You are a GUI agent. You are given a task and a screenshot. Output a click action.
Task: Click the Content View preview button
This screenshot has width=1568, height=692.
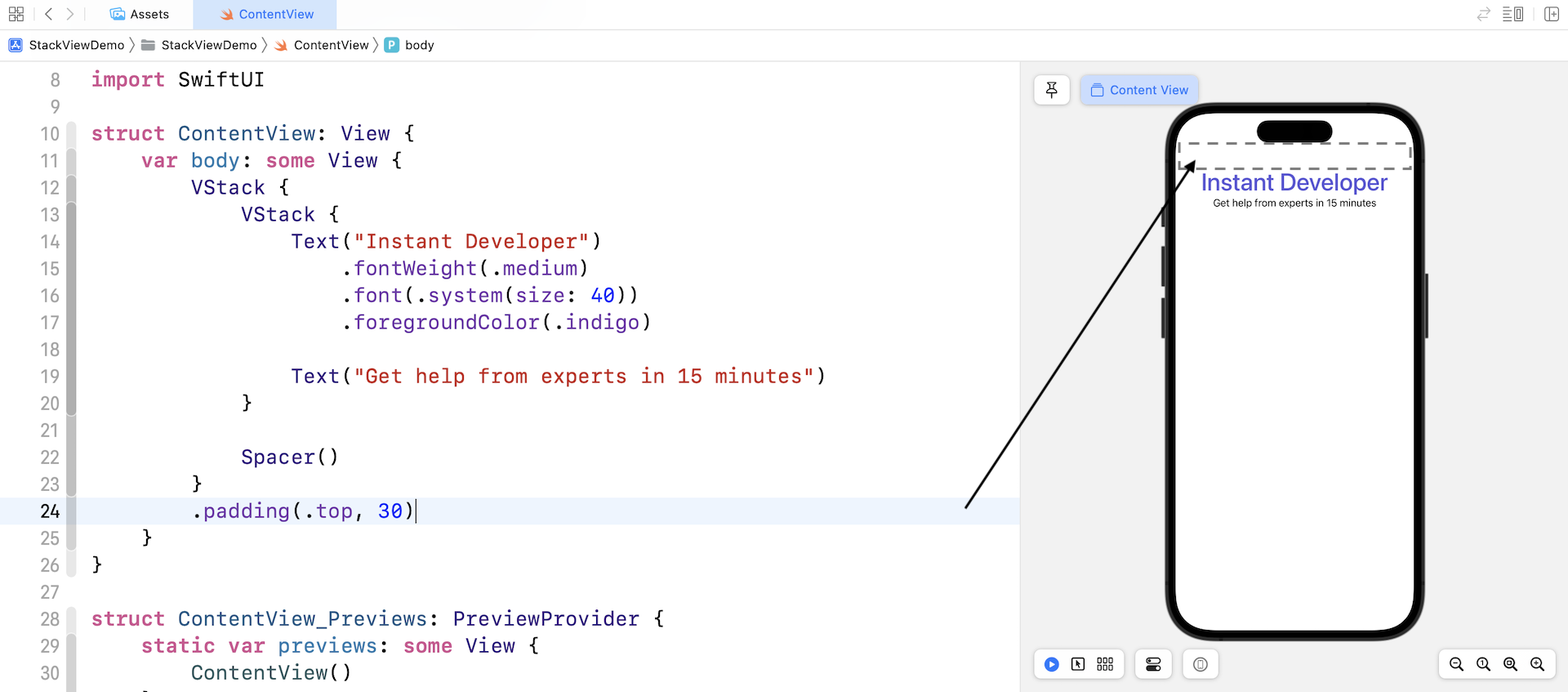tap(1139, 90)
